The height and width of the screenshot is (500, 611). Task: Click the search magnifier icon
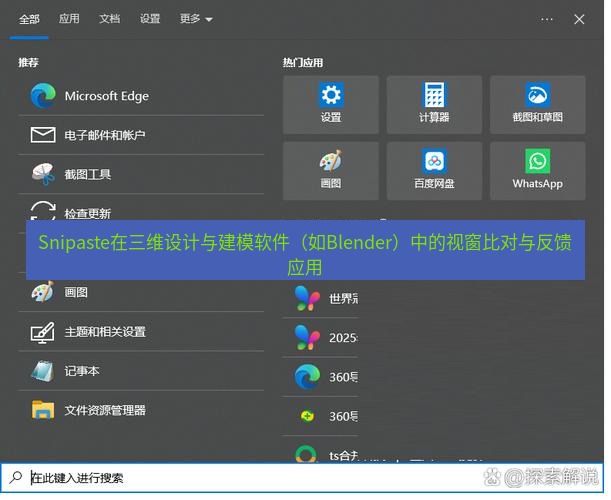pyautogui.click(x=16, y=477)
